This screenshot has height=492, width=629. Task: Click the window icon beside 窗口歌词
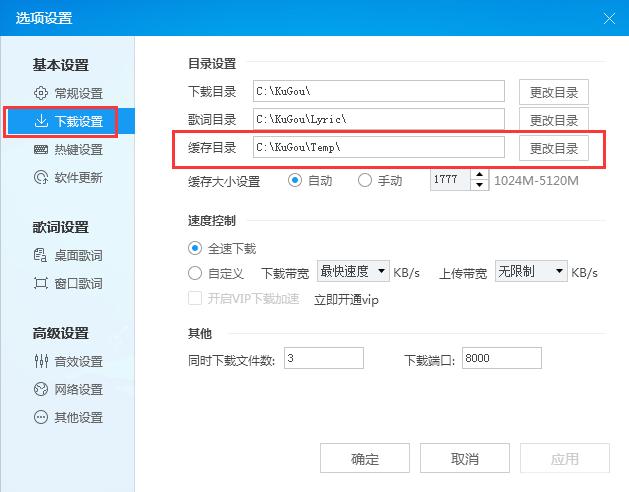pos(41,283)
